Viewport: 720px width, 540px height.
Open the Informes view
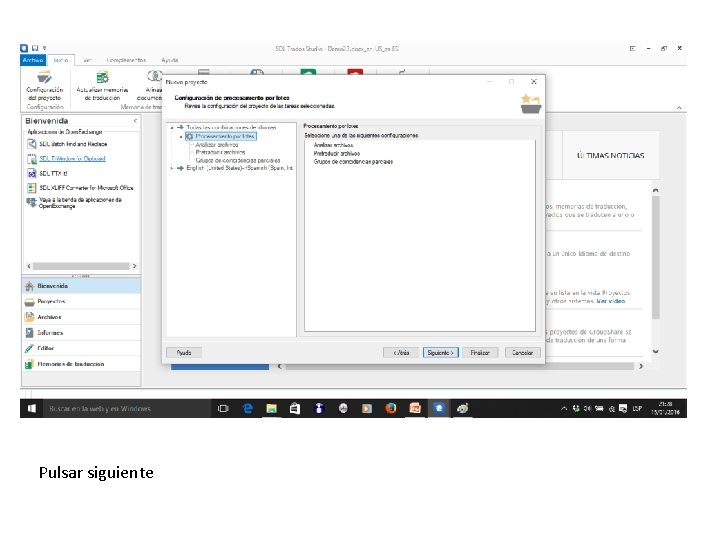pyautogui.click(x=81, y=333)
